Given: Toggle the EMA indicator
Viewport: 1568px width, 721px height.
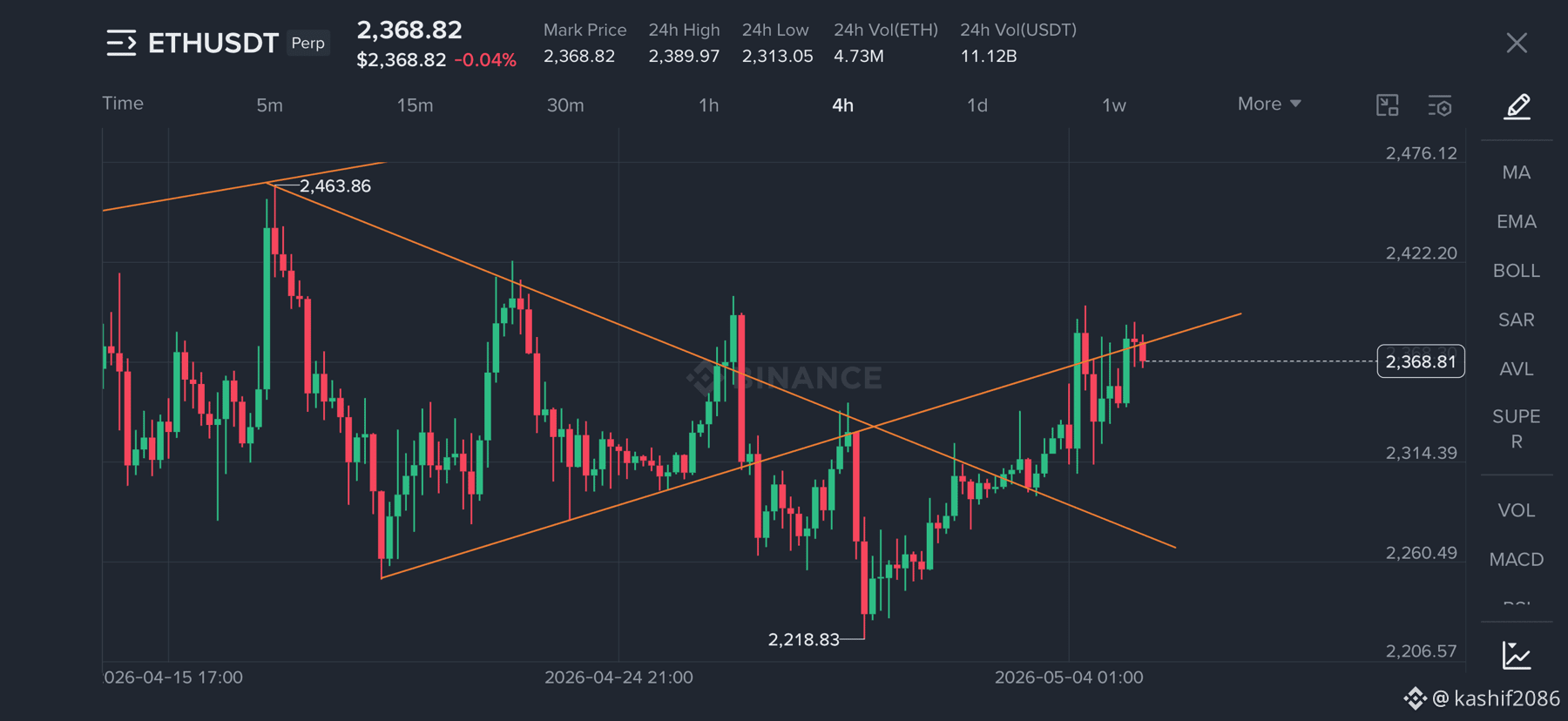Looking at the screenshot, I should tap(1517, 221).
